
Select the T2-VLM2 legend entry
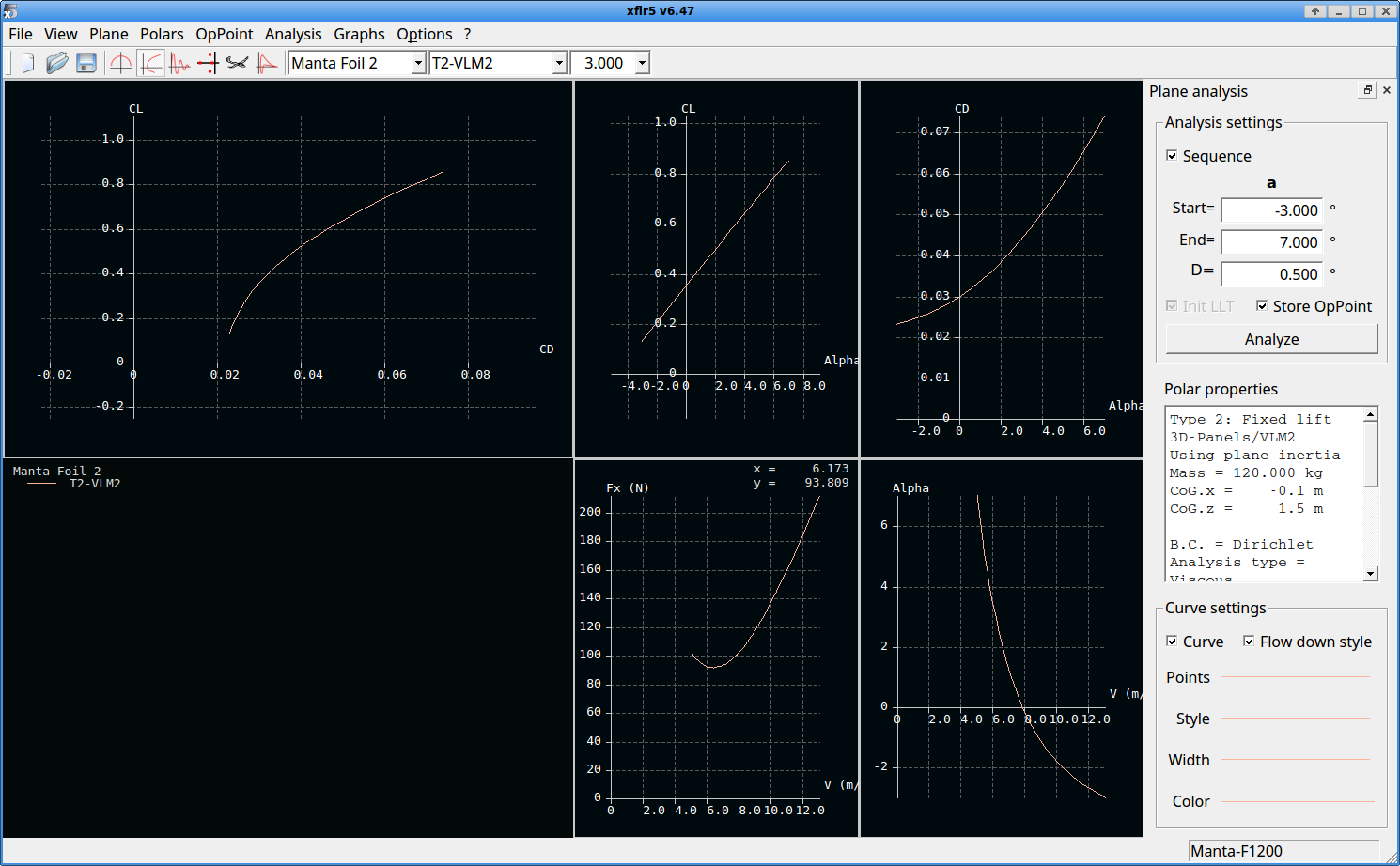click(x=95, y=484)
